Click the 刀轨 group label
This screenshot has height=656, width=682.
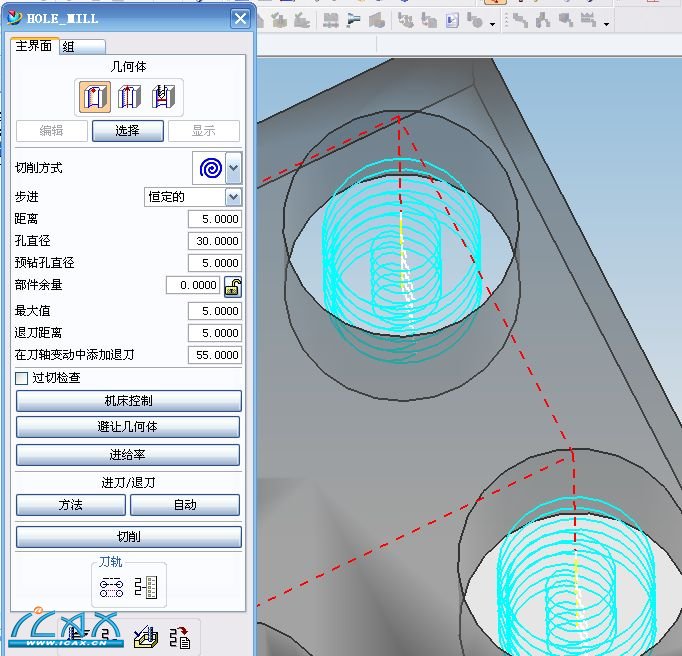110,562
